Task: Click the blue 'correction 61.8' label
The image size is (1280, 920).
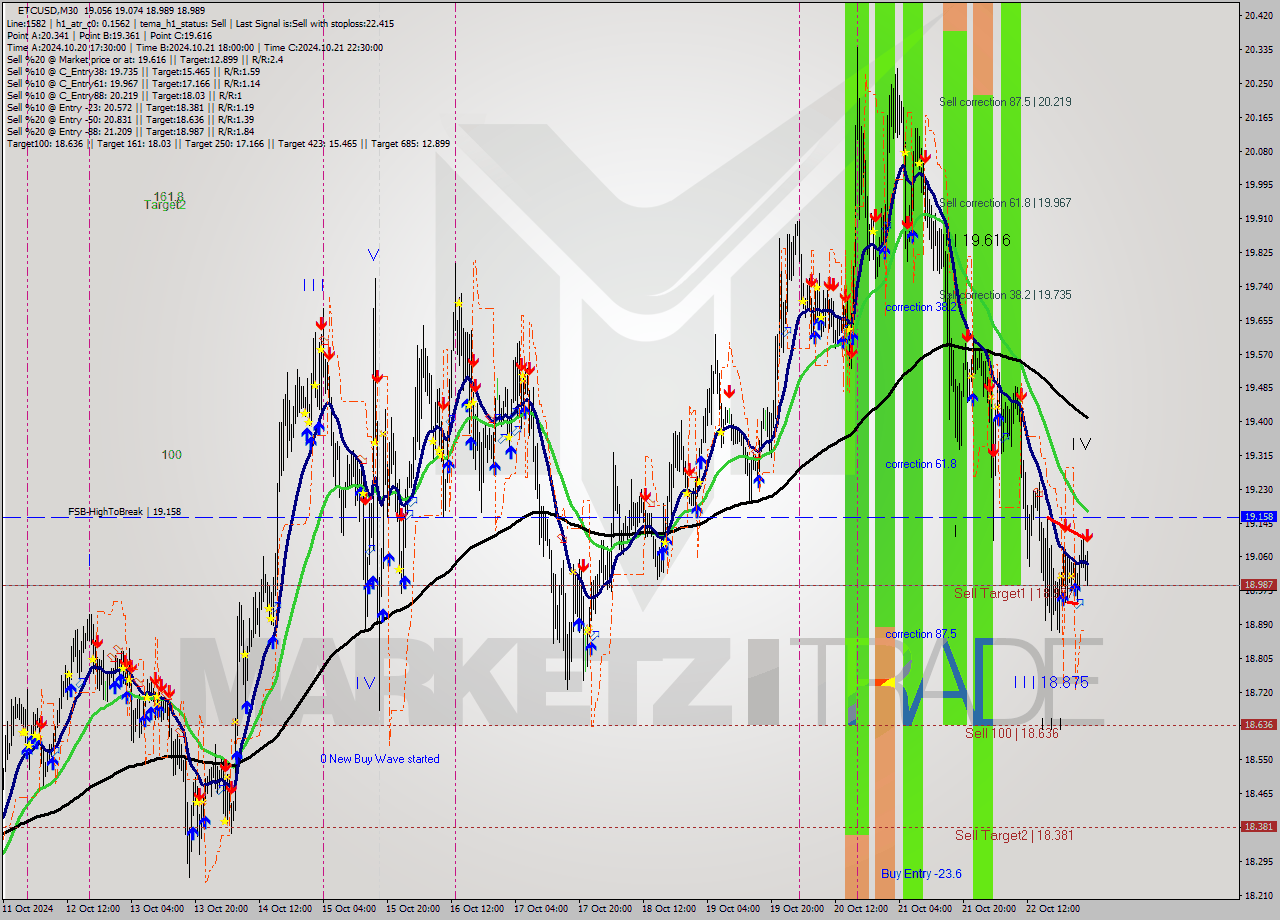Action: (921, 464)
